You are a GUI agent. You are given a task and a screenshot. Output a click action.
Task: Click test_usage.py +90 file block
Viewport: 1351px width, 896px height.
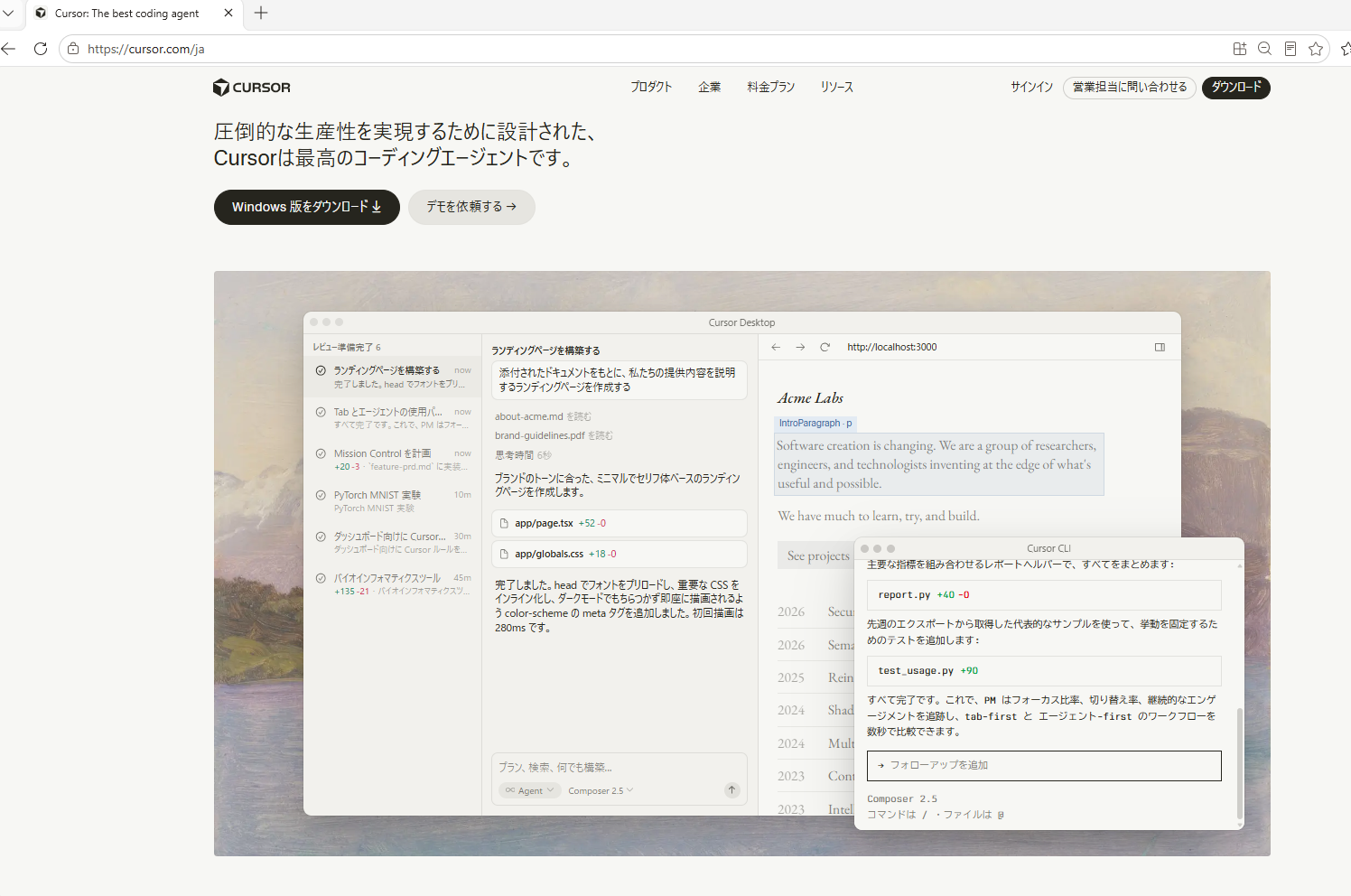1044,671
